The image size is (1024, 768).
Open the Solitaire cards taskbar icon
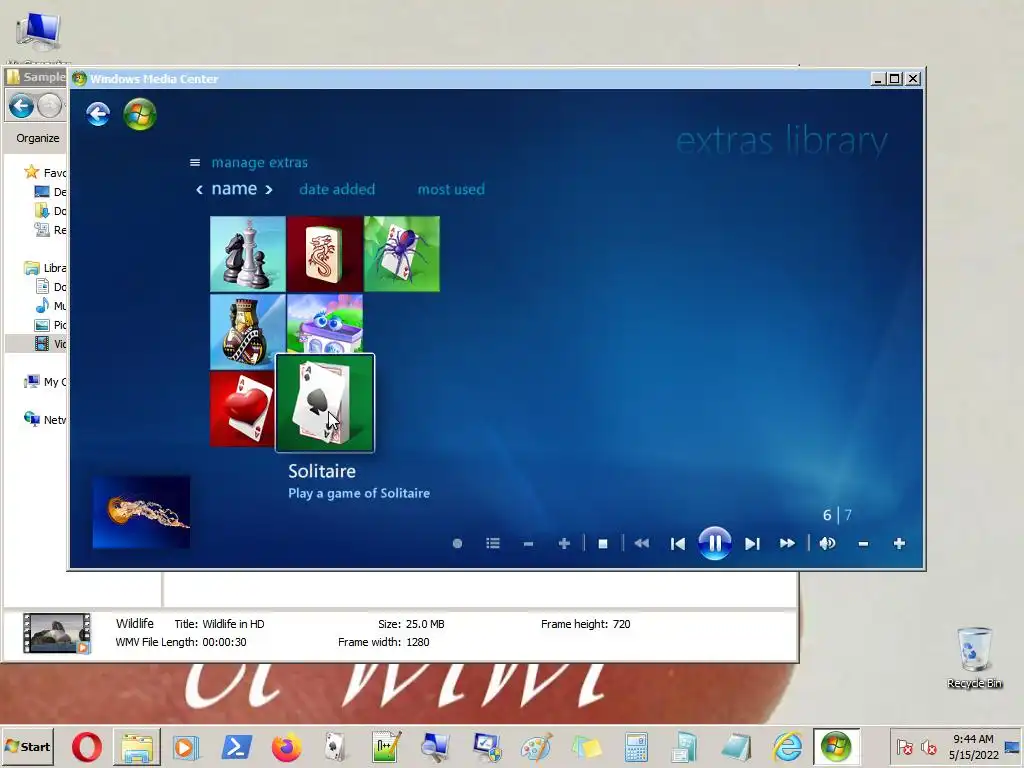[335, 747]
